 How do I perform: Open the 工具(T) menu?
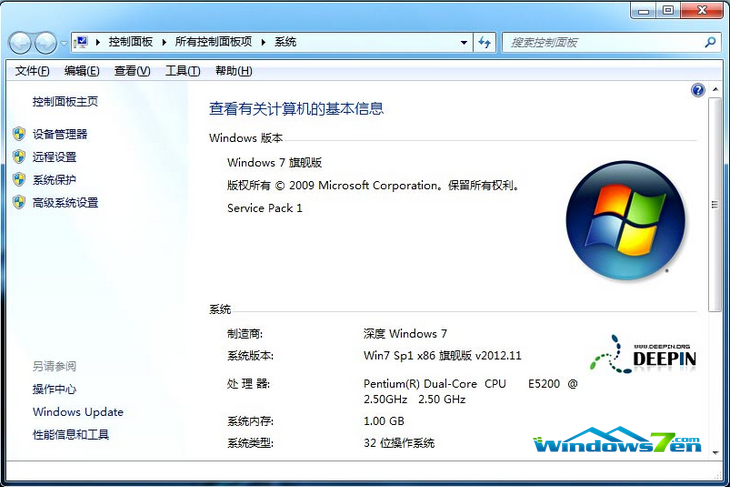183,71
